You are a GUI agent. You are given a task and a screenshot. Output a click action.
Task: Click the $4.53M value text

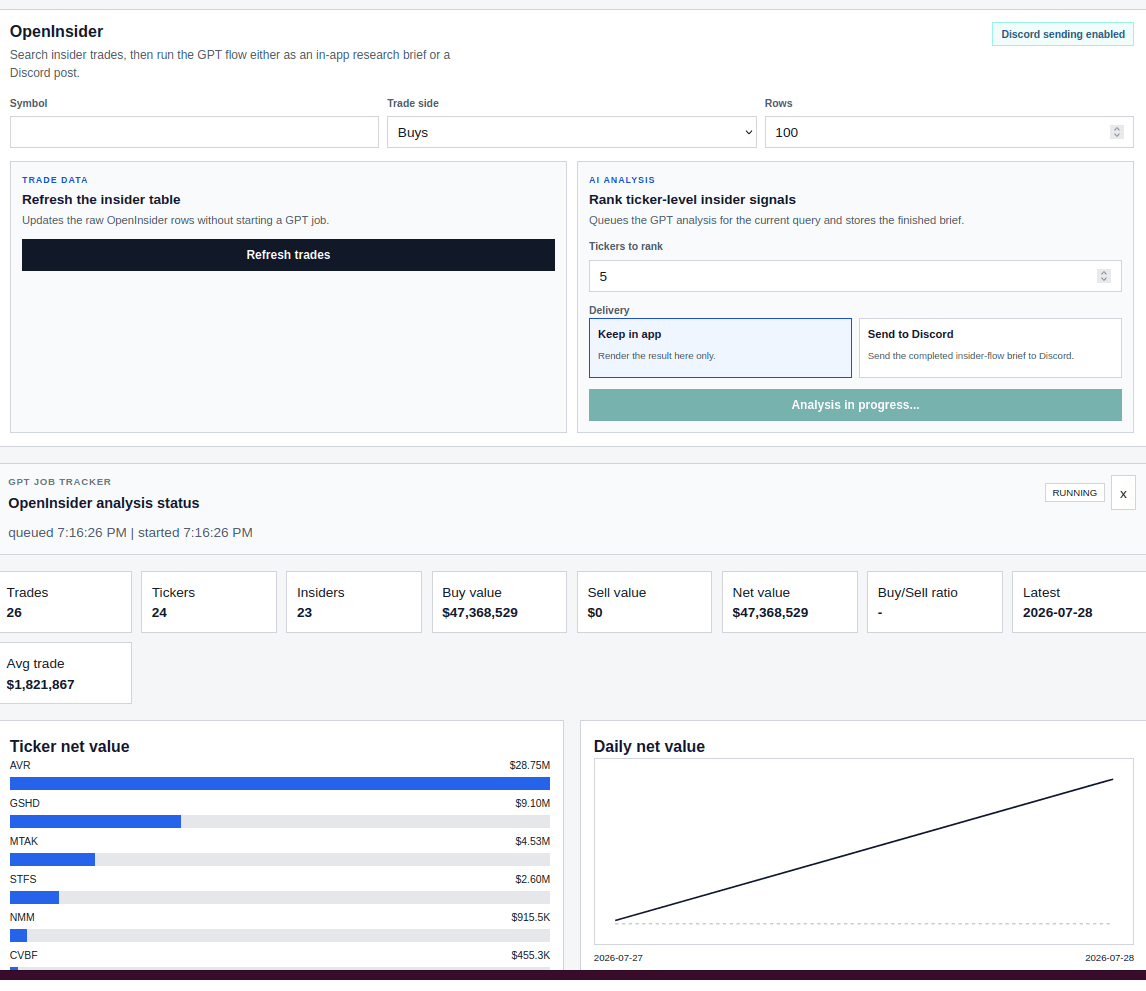533,841
